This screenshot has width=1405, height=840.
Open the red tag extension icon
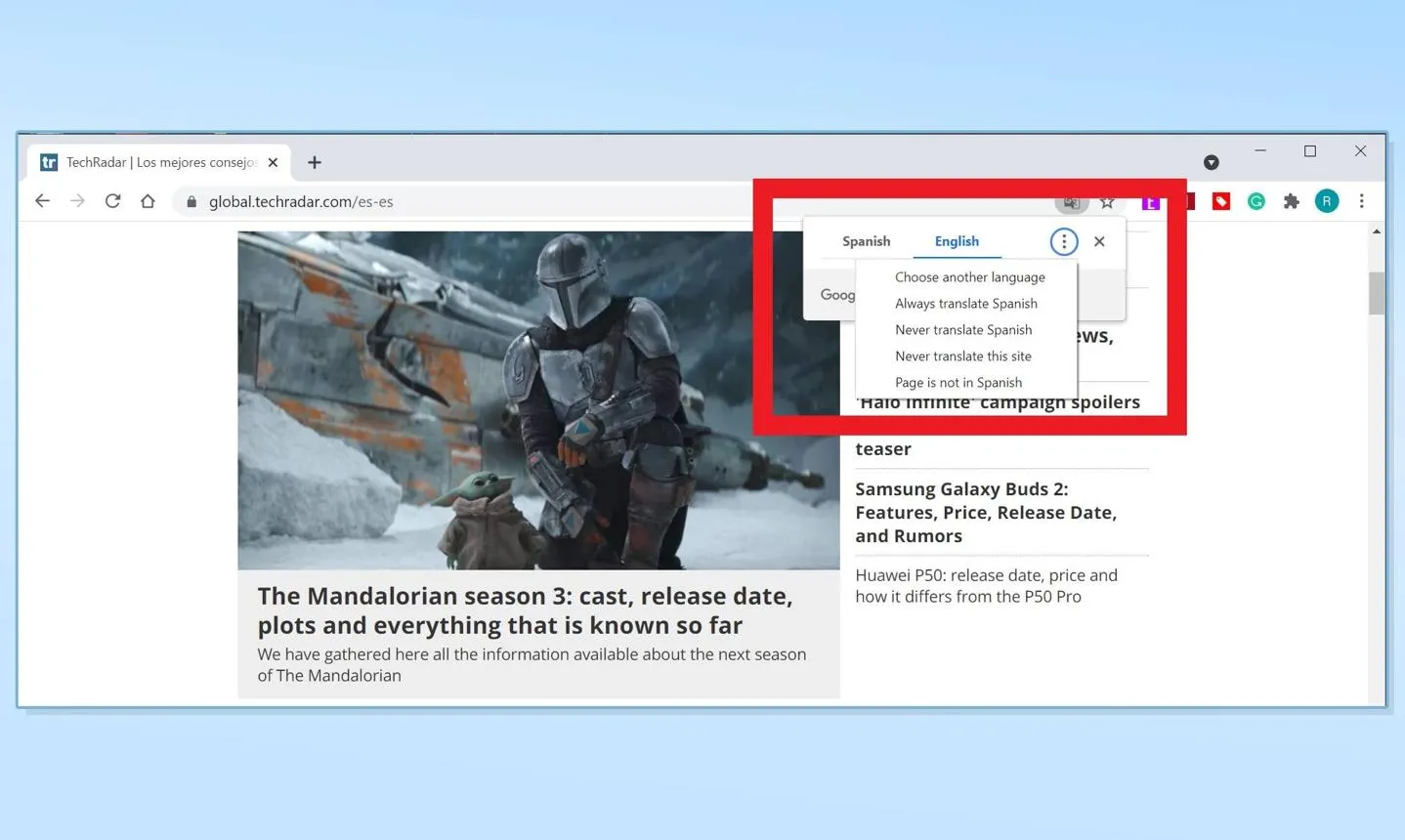tap(1221, 201)
